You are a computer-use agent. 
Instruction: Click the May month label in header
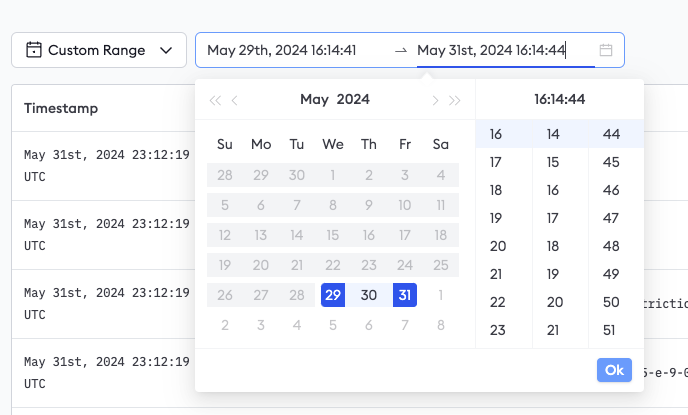coord(314,99)
